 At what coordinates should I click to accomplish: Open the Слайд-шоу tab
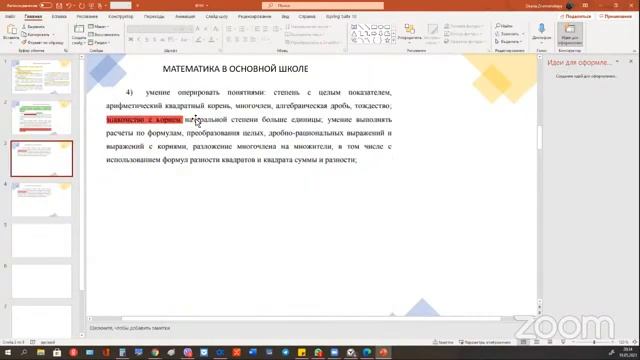coord(216,17)
